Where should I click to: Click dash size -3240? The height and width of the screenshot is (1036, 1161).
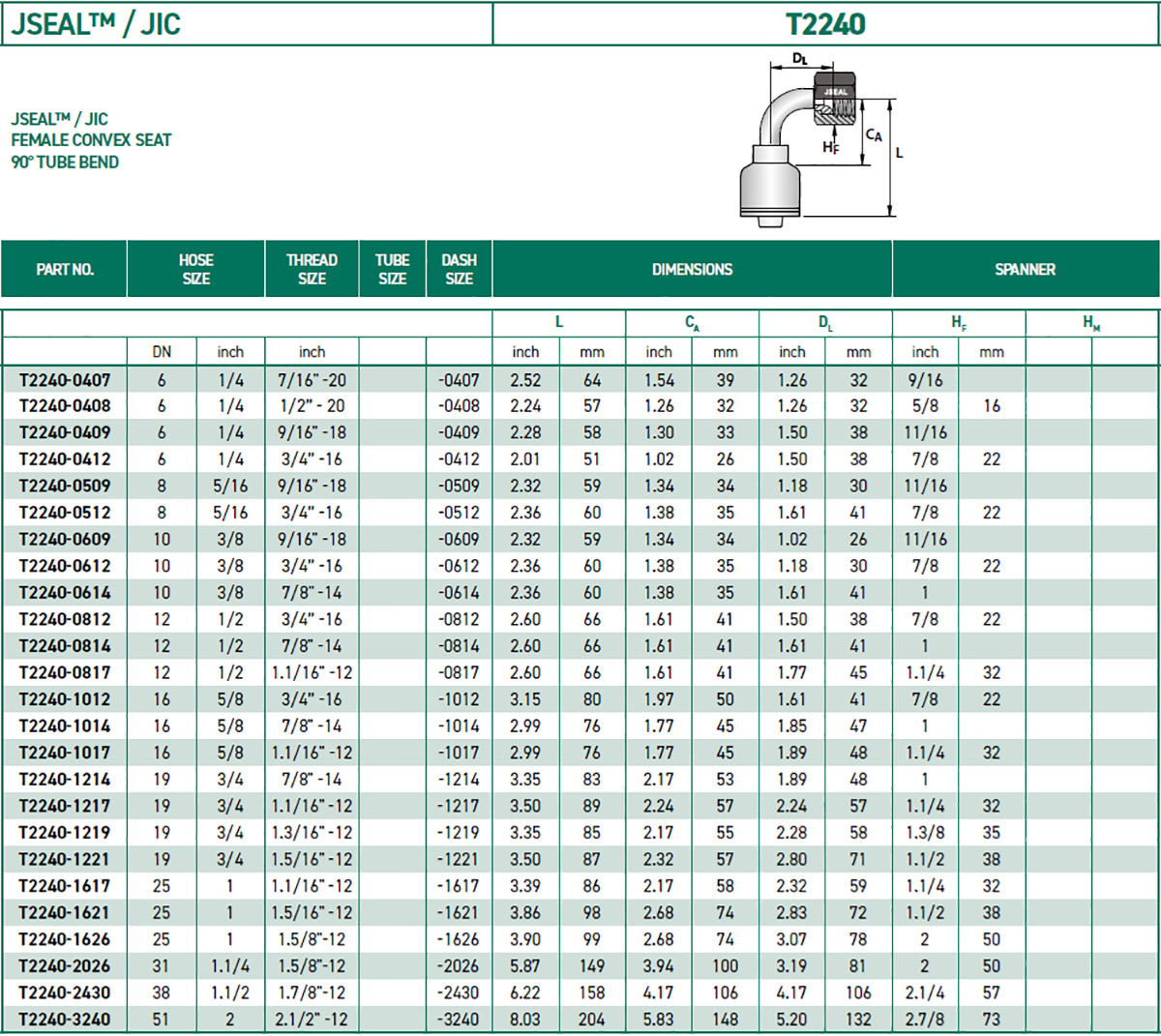pos(459,1019)
